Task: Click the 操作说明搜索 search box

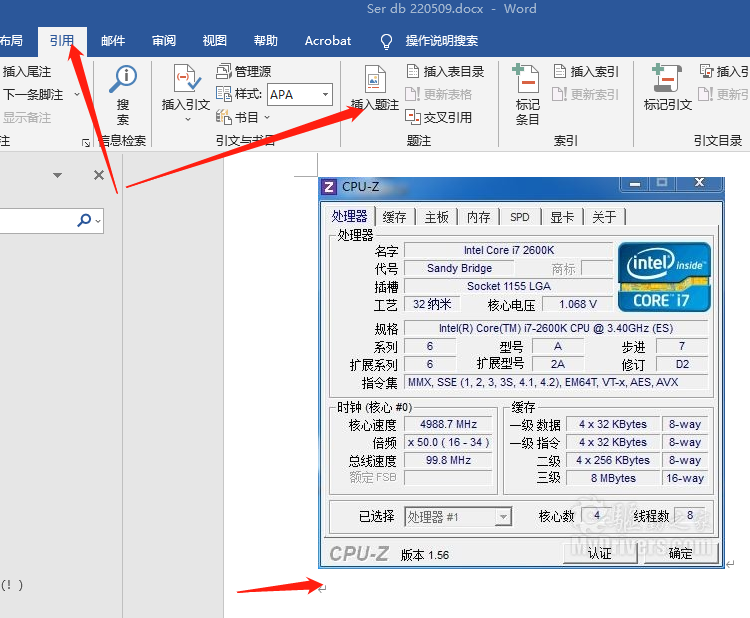Action: point(441,41)
